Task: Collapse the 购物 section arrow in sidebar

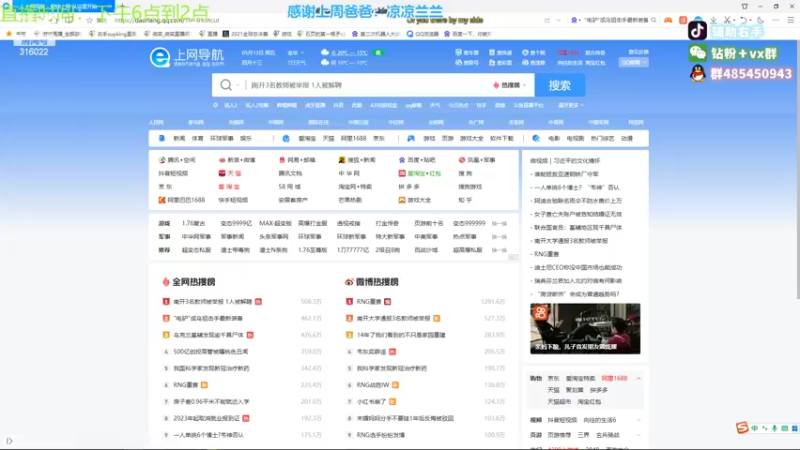Action: [639, 379]
